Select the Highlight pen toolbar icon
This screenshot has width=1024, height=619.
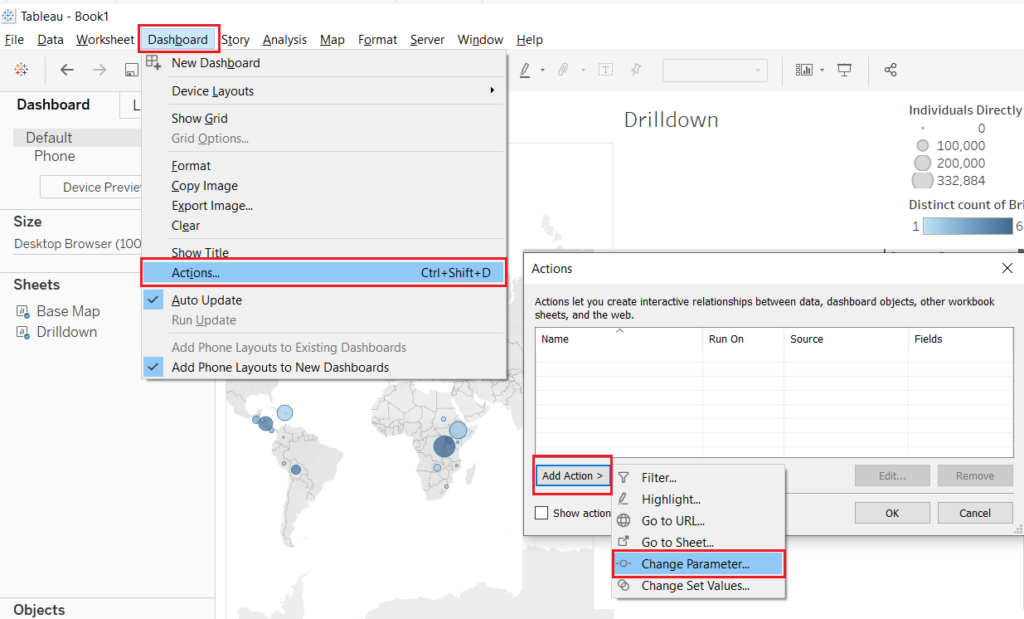click(x=525, y=70)
